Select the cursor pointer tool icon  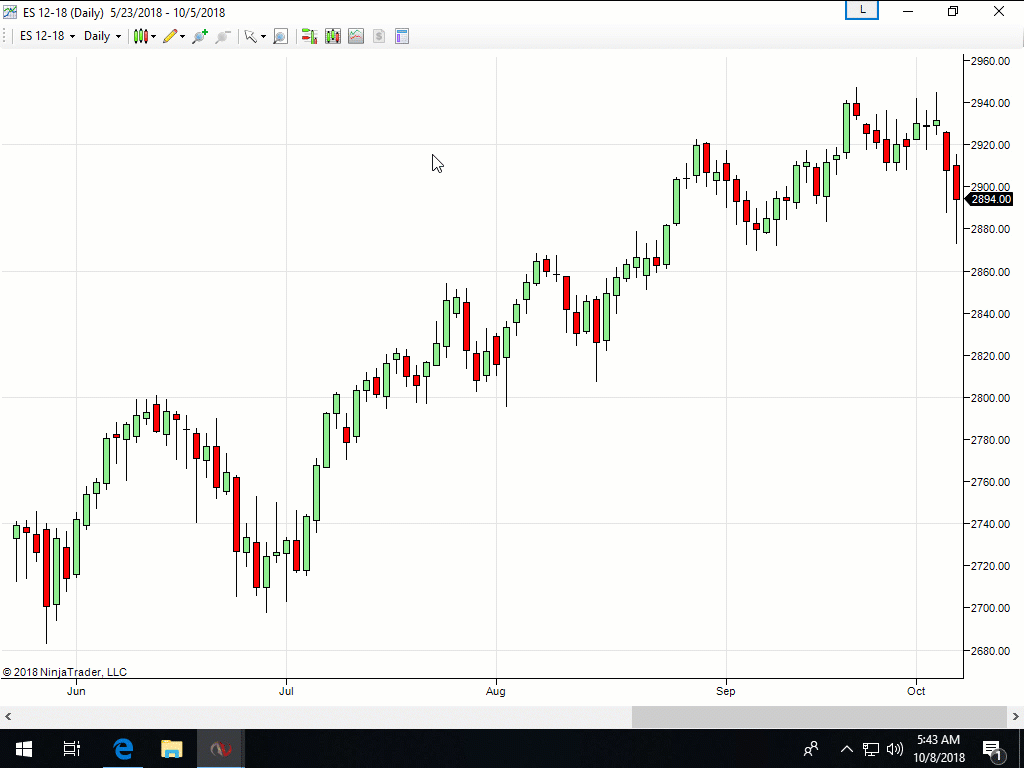[x=250, y=36]
